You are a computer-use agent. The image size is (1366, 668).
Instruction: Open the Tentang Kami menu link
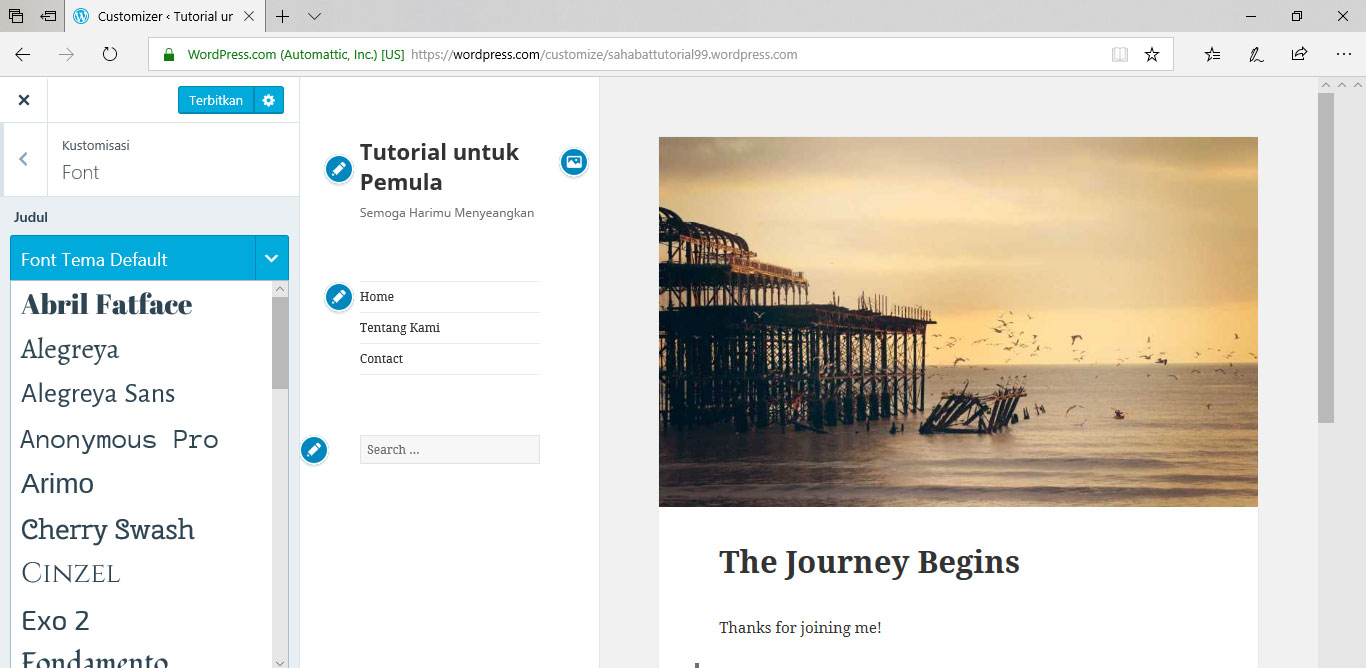[x=400, y=328]
